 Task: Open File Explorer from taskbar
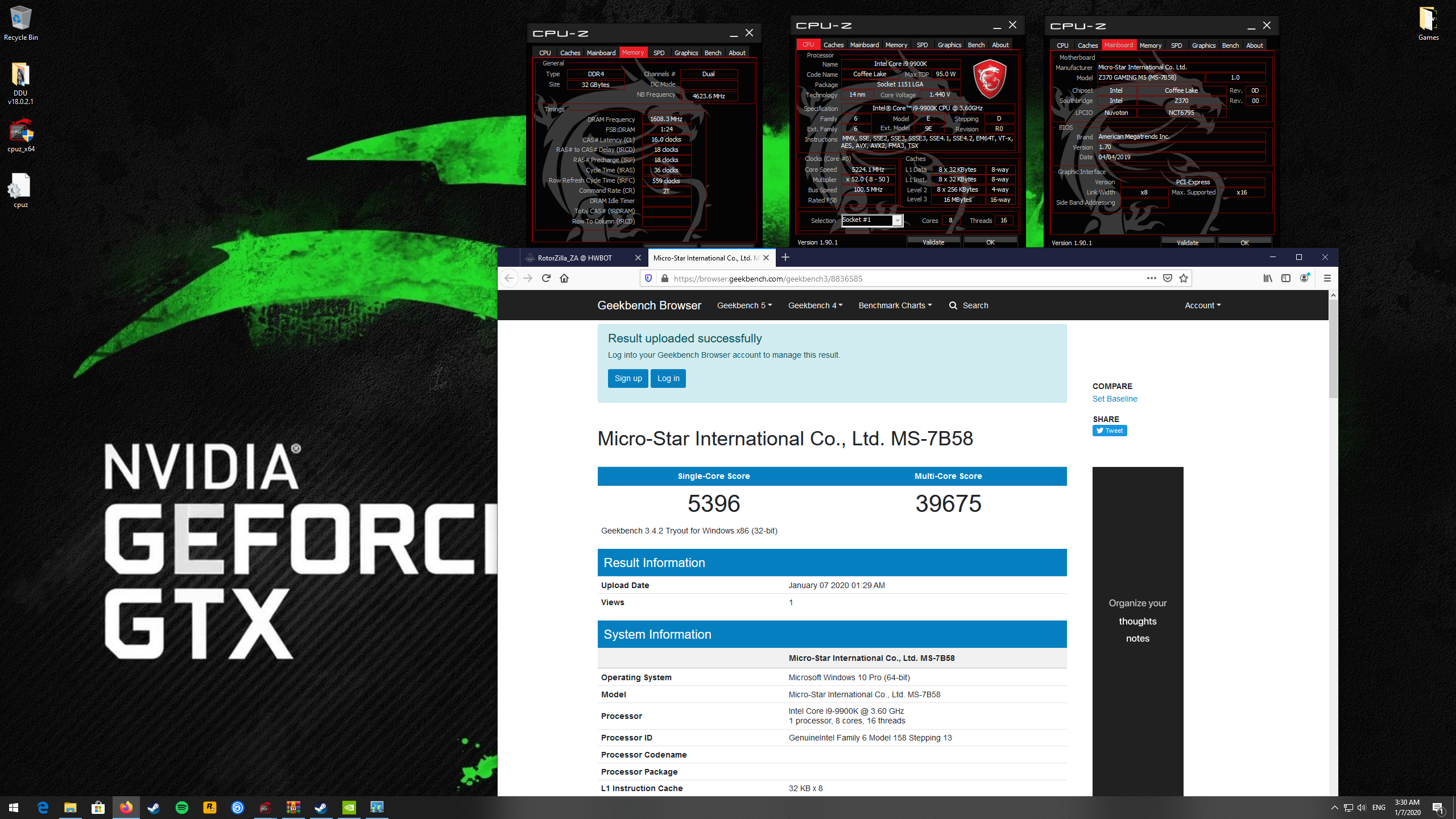pos(71,807)
